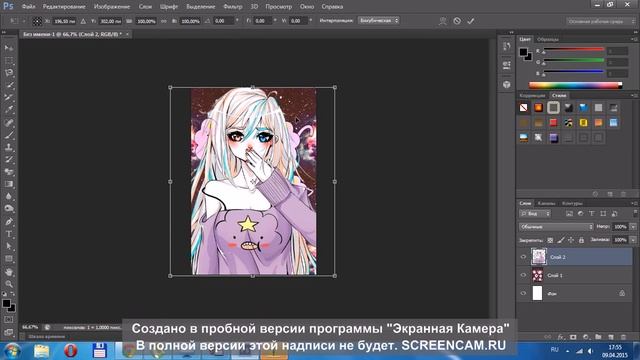The height and width of the screenshot is (360, 640).
Task: Select the Eraser tool
Action: (9, 172)
